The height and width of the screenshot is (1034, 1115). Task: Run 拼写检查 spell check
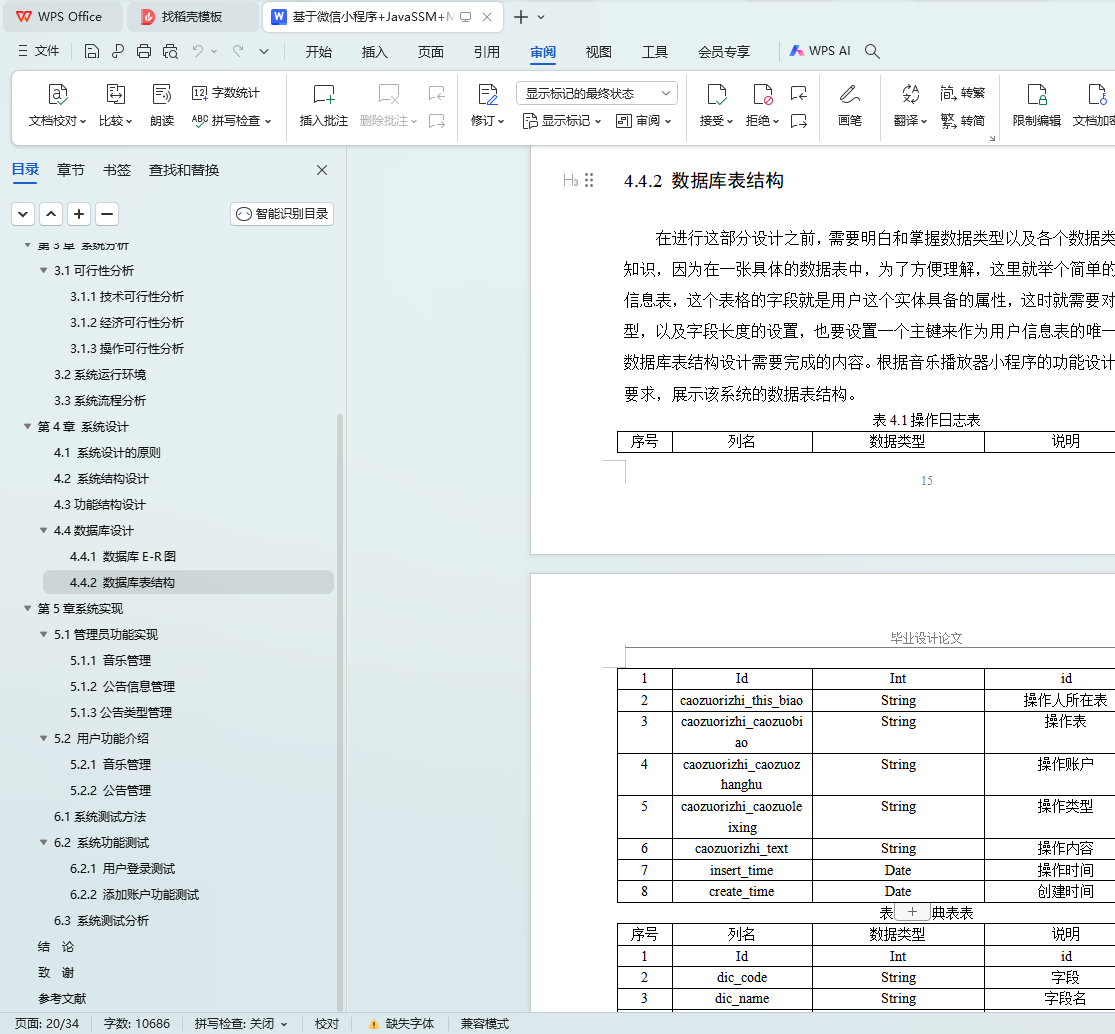pos(231,120)
